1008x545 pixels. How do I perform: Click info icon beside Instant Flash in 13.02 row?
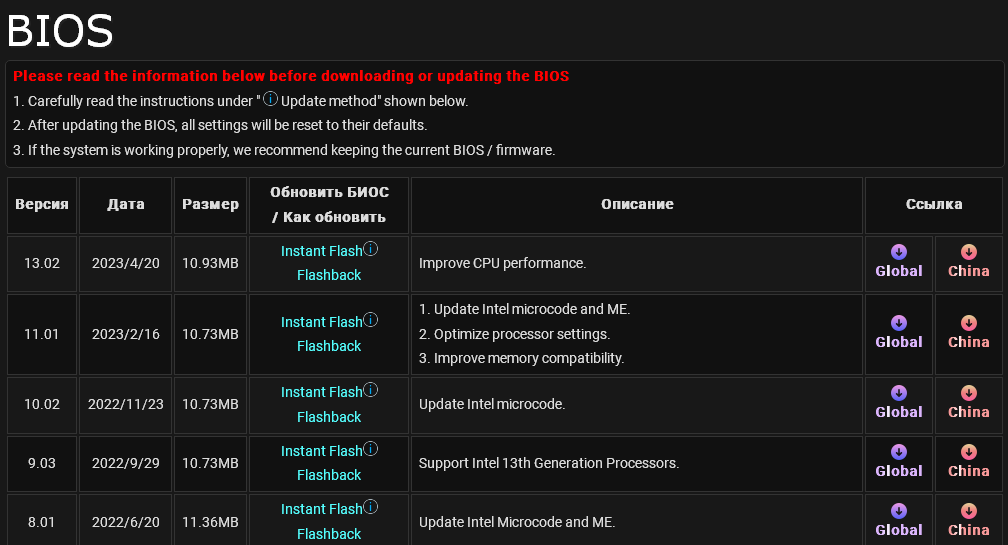point(370,248)
